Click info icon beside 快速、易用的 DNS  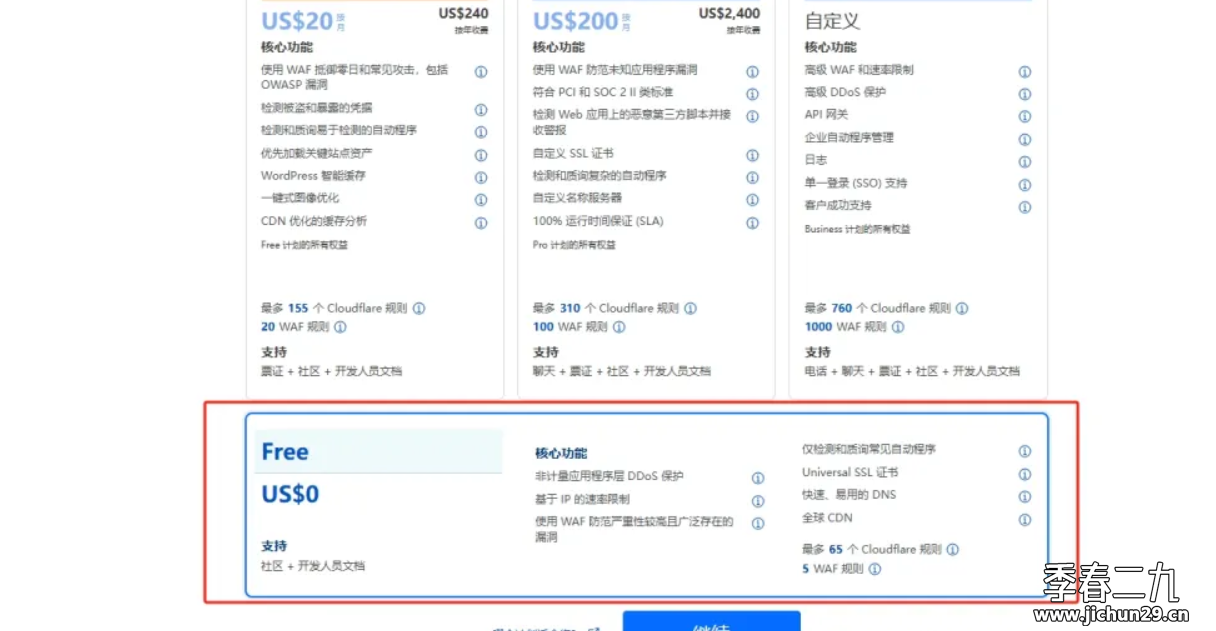1025,497
